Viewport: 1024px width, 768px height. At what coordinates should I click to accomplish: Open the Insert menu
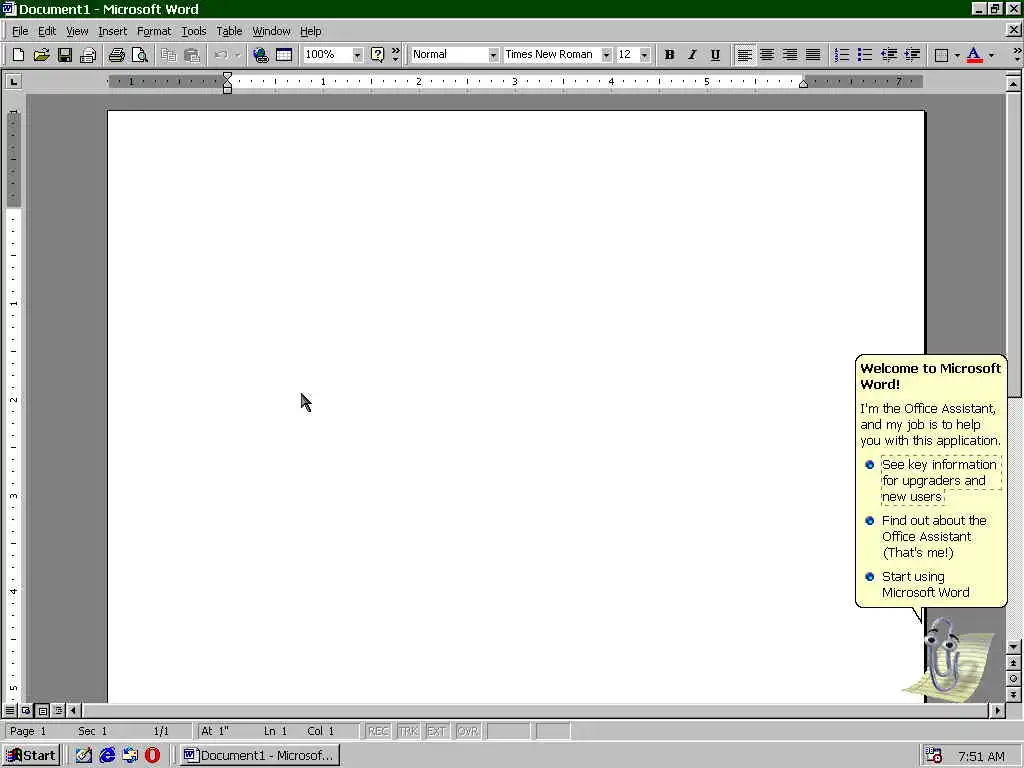click(x=112, y=31)
